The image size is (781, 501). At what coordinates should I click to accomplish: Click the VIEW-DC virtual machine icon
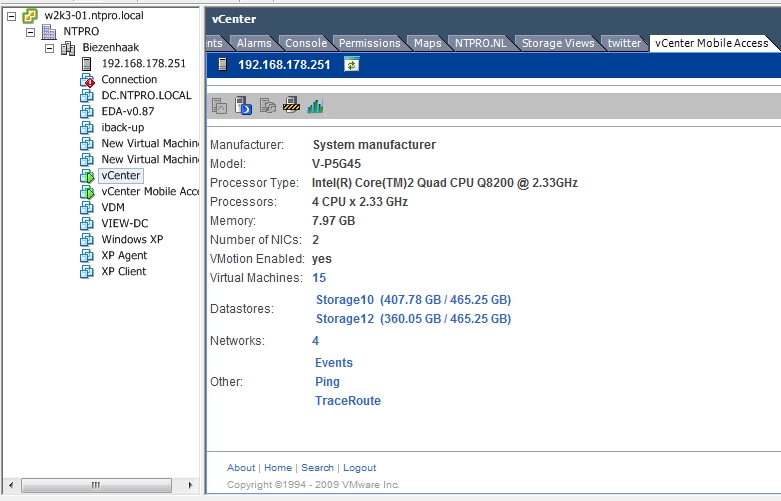[87, 224]
